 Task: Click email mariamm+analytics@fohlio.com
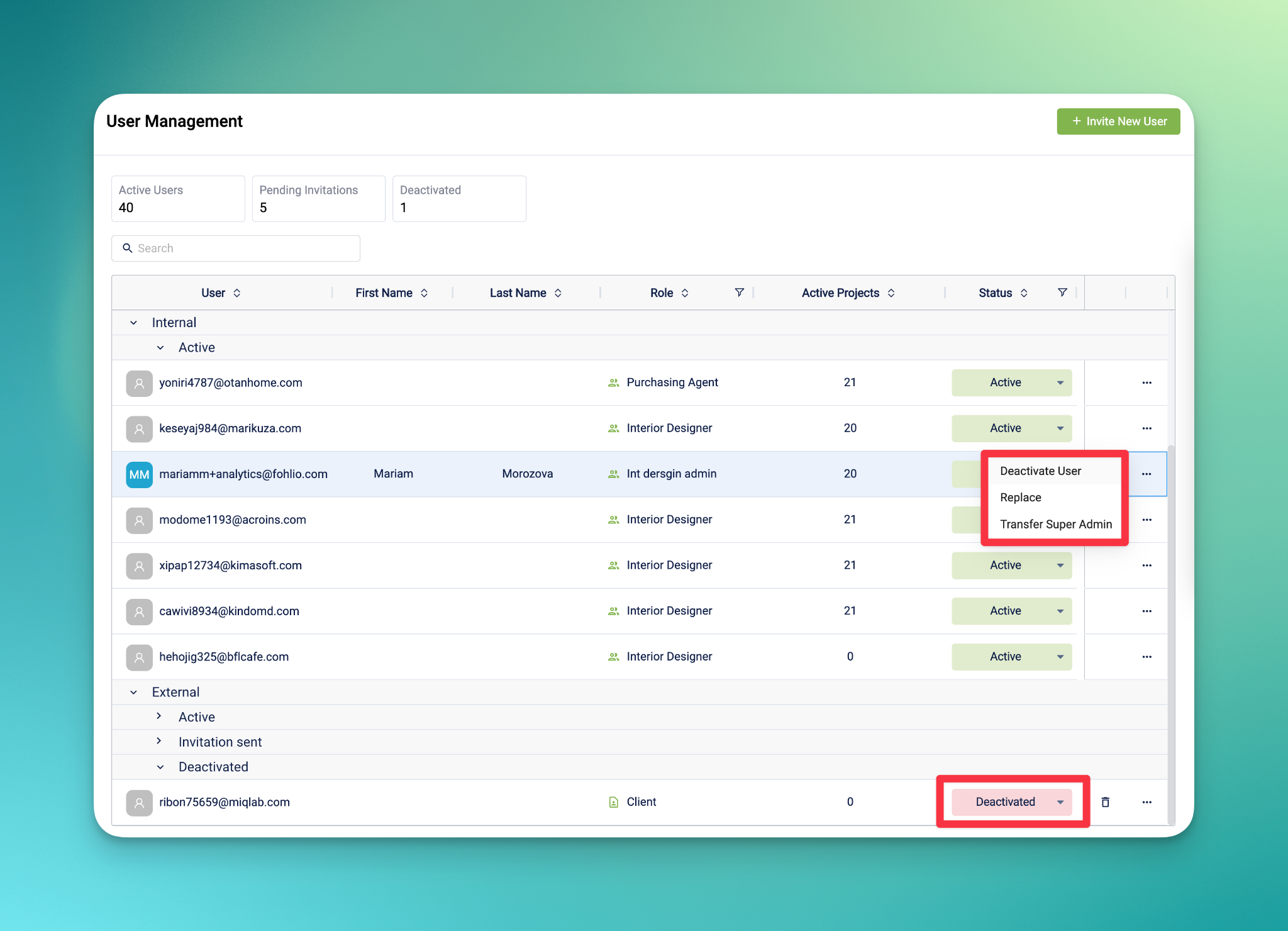pyautogui.click(x=243, y=474)
